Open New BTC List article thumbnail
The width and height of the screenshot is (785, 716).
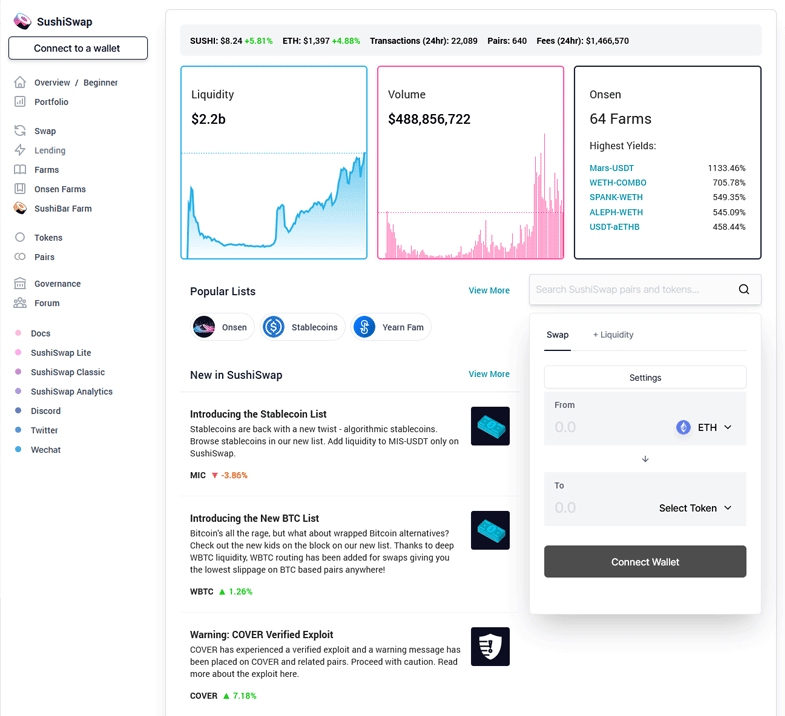[x=490, y=530]
